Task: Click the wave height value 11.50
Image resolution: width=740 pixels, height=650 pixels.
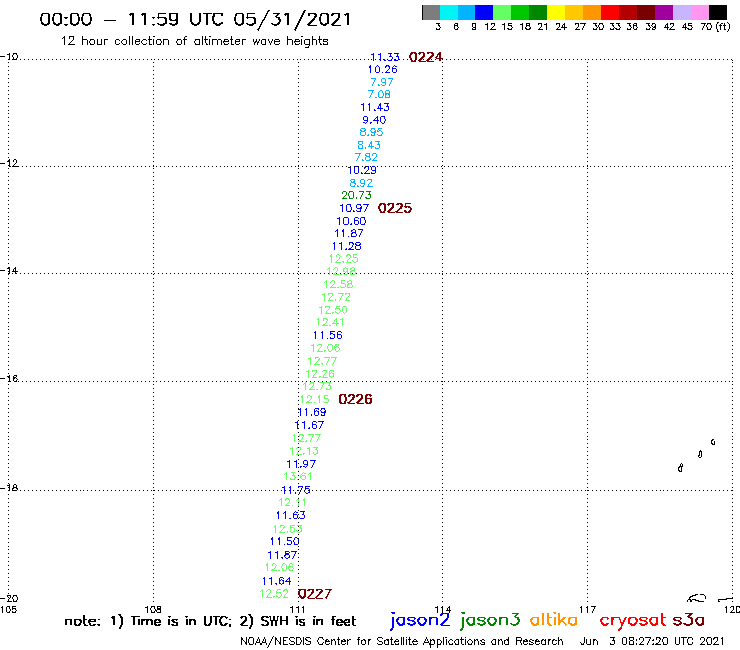Action: (285, 541)
